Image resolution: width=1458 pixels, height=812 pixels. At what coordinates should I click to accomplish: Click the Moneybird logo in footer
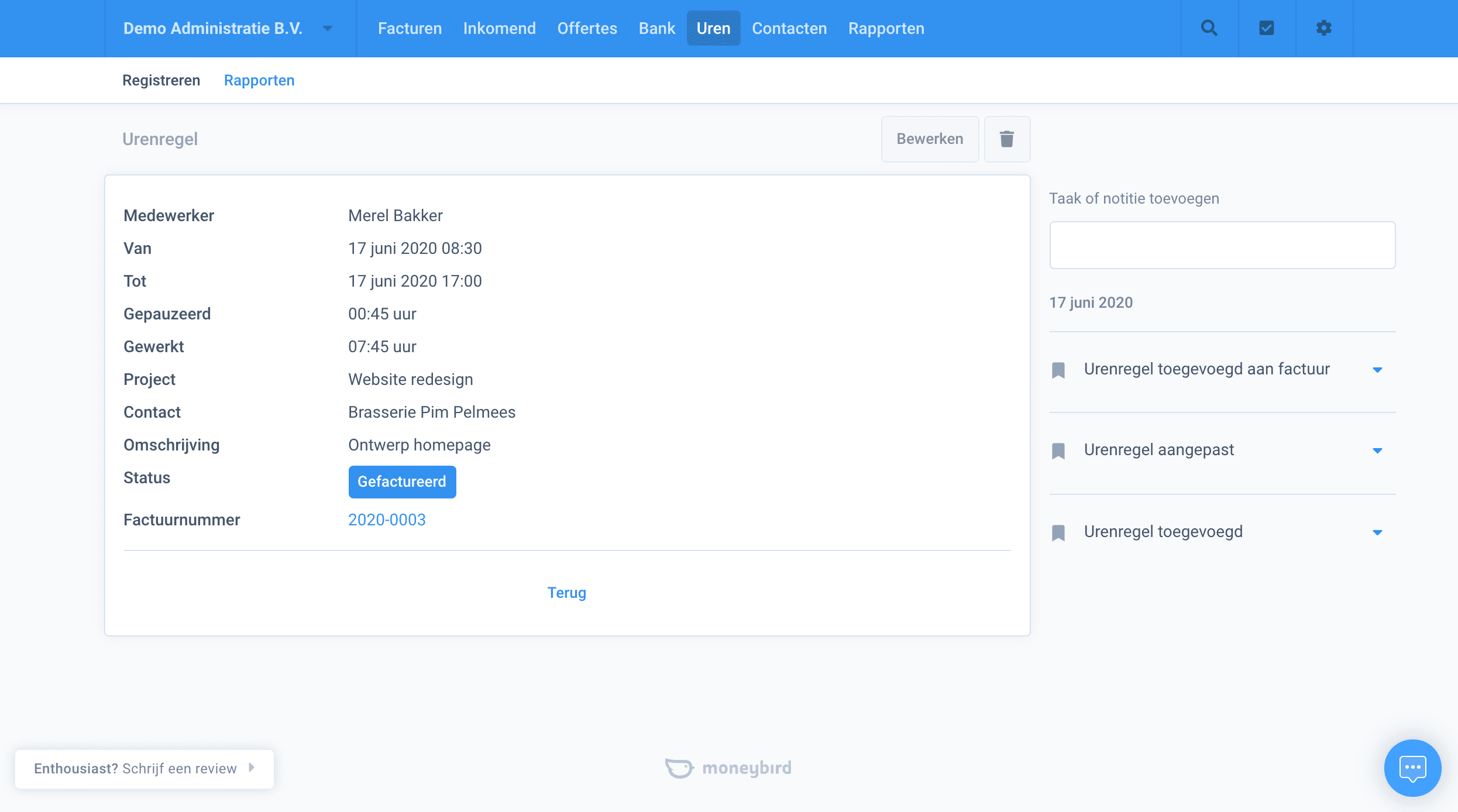coord(728,768)
